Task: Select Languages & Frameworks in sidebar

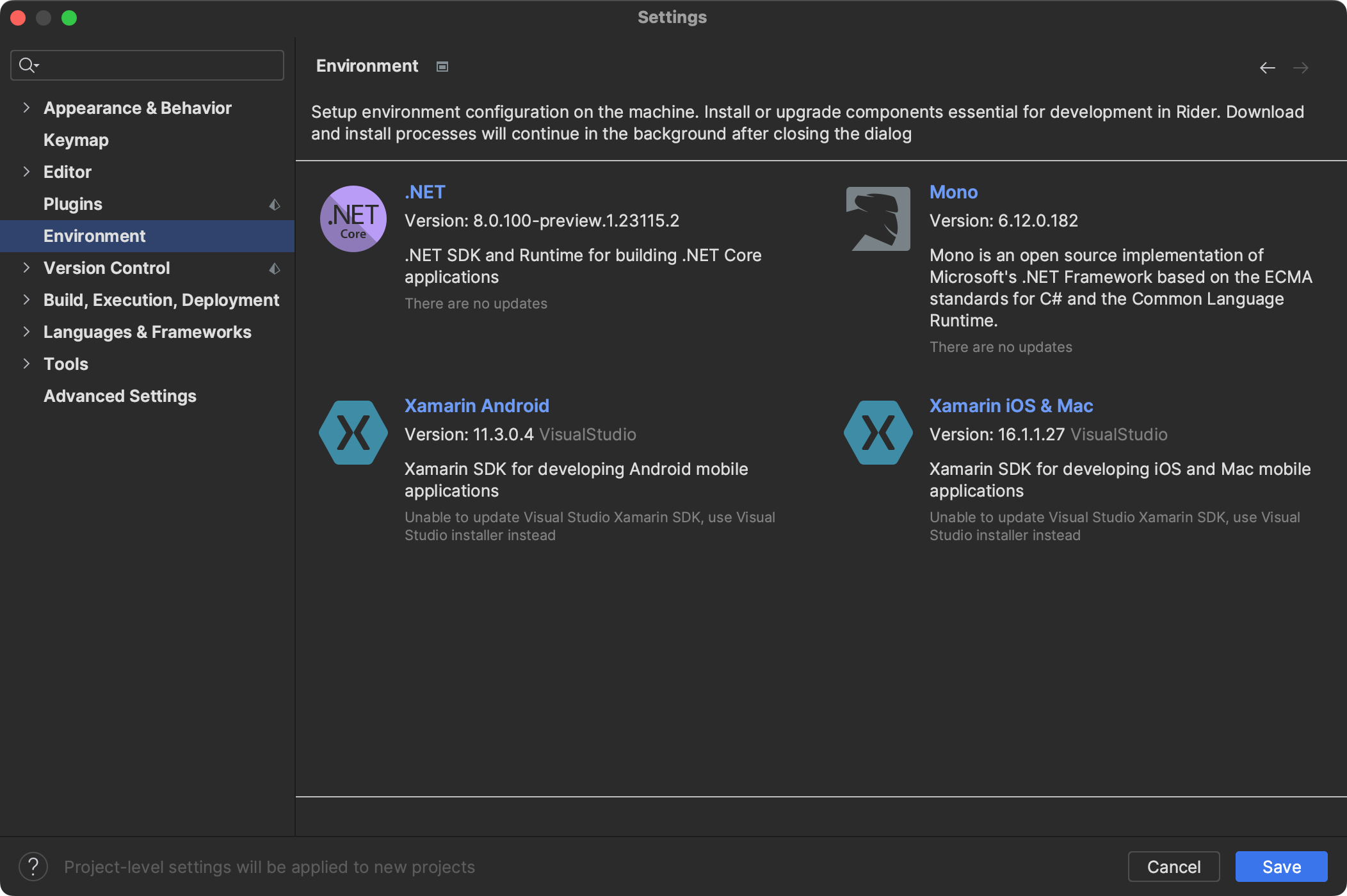Action: tap(147, 332)
